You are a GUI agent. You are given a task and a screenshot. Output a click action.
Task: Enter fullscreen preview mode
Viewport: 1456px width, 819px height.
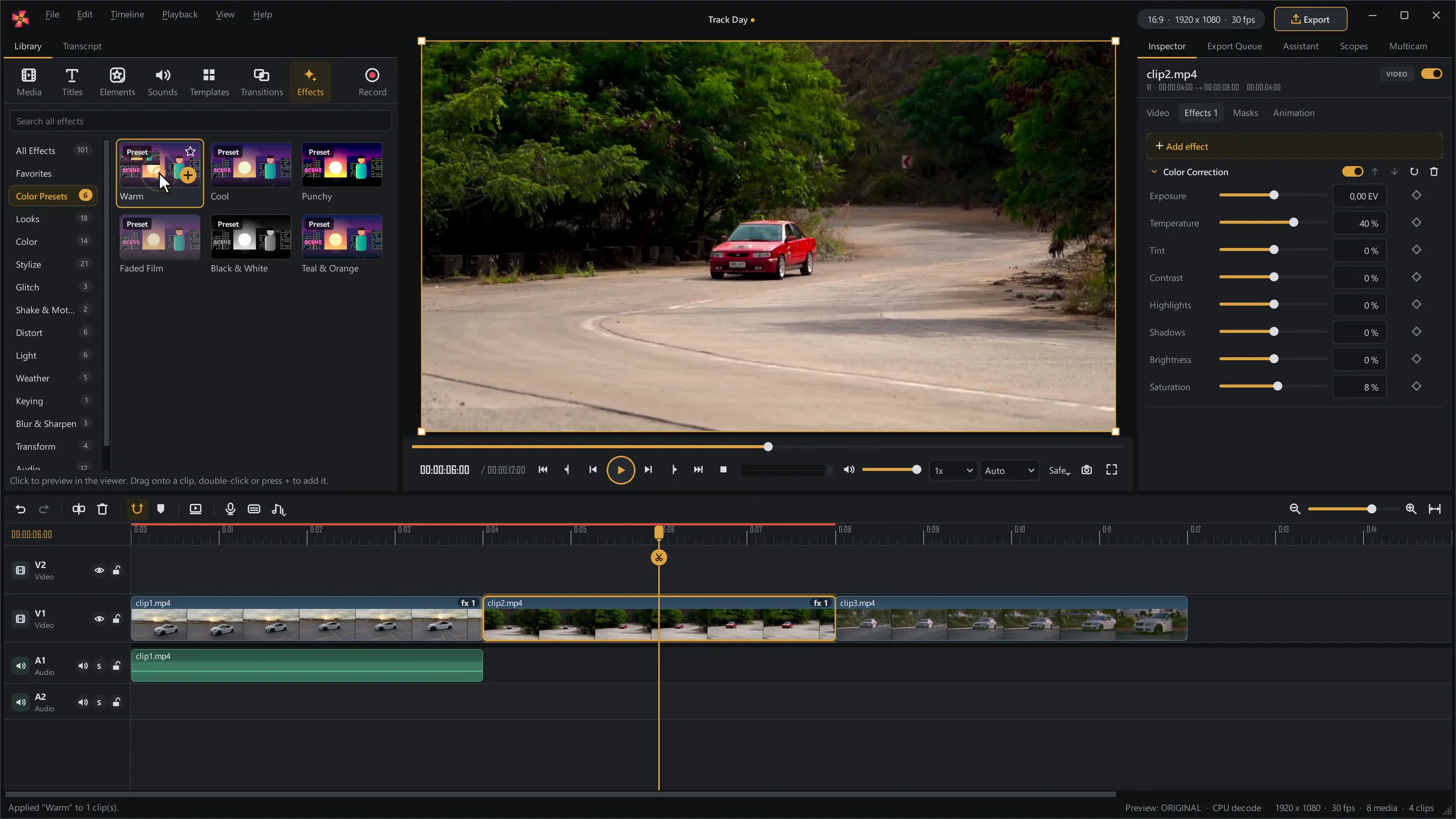pyautogui.click(x=1111, y=470)
